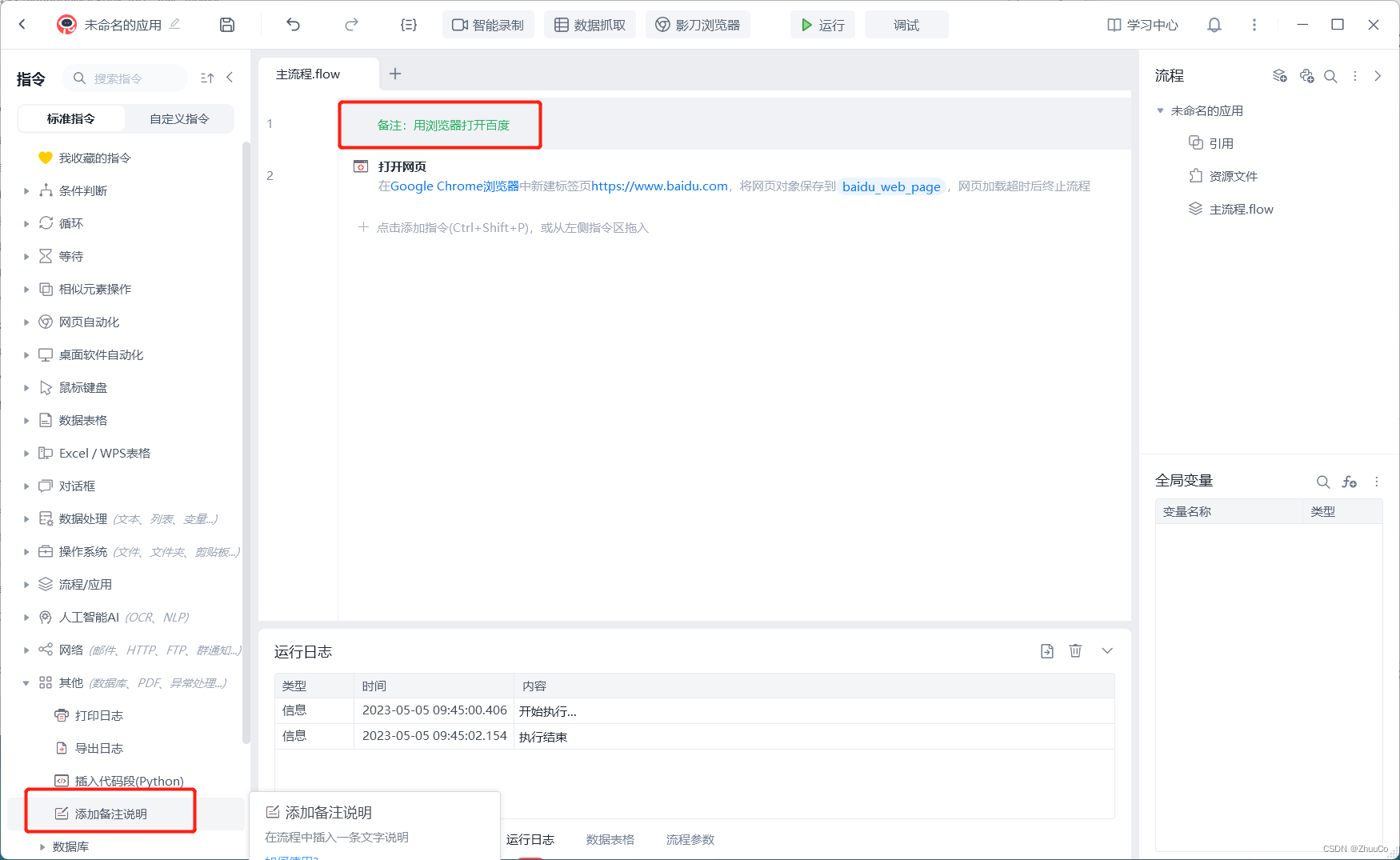Undo the last action

click(x=294, y=25)
